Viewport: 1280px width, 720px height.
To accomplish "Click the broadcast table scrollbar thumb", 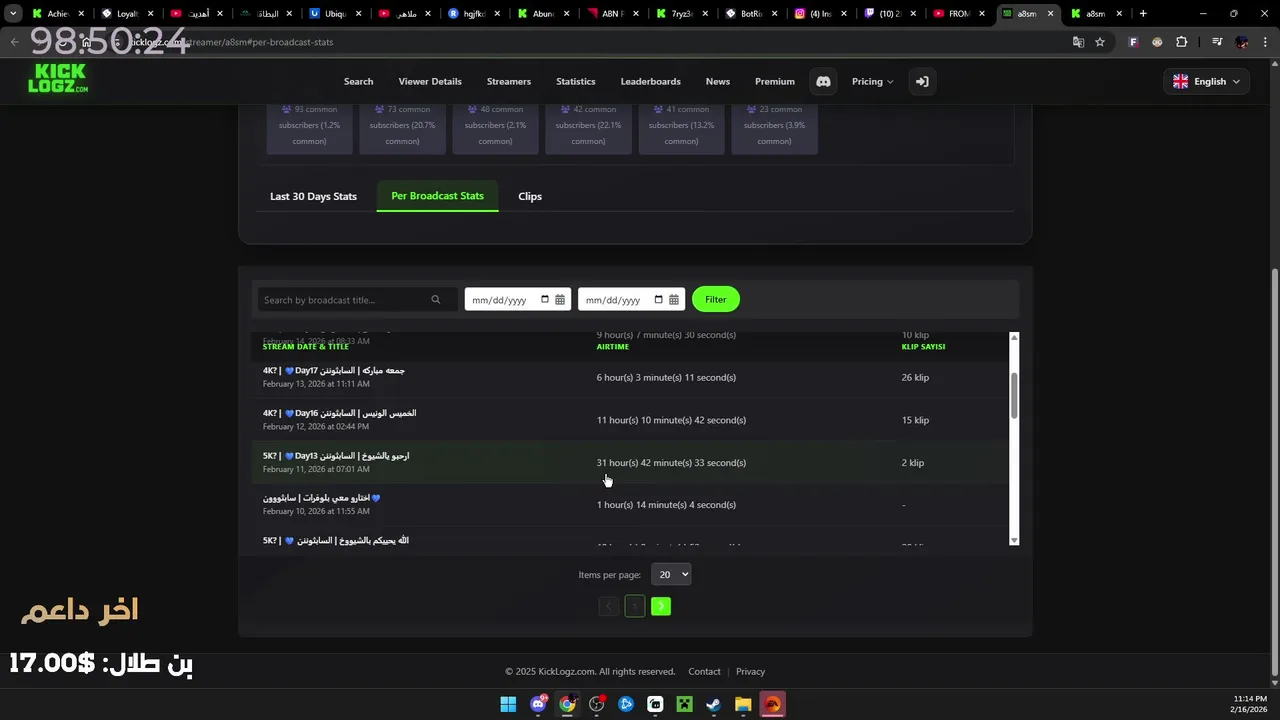I will (1014, 396).
